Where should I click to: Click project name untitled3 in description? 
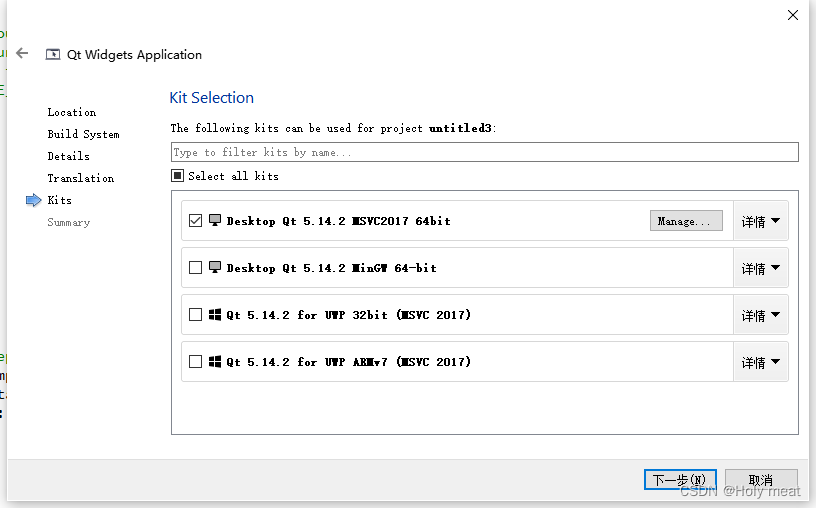tap(460, 128)
